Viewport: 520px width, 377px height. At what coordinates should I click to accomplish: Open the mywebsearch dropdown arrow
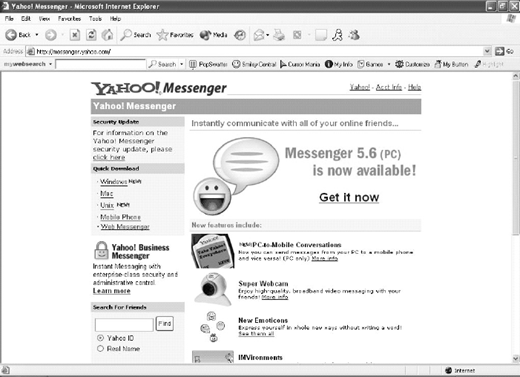tap(50, 64)
